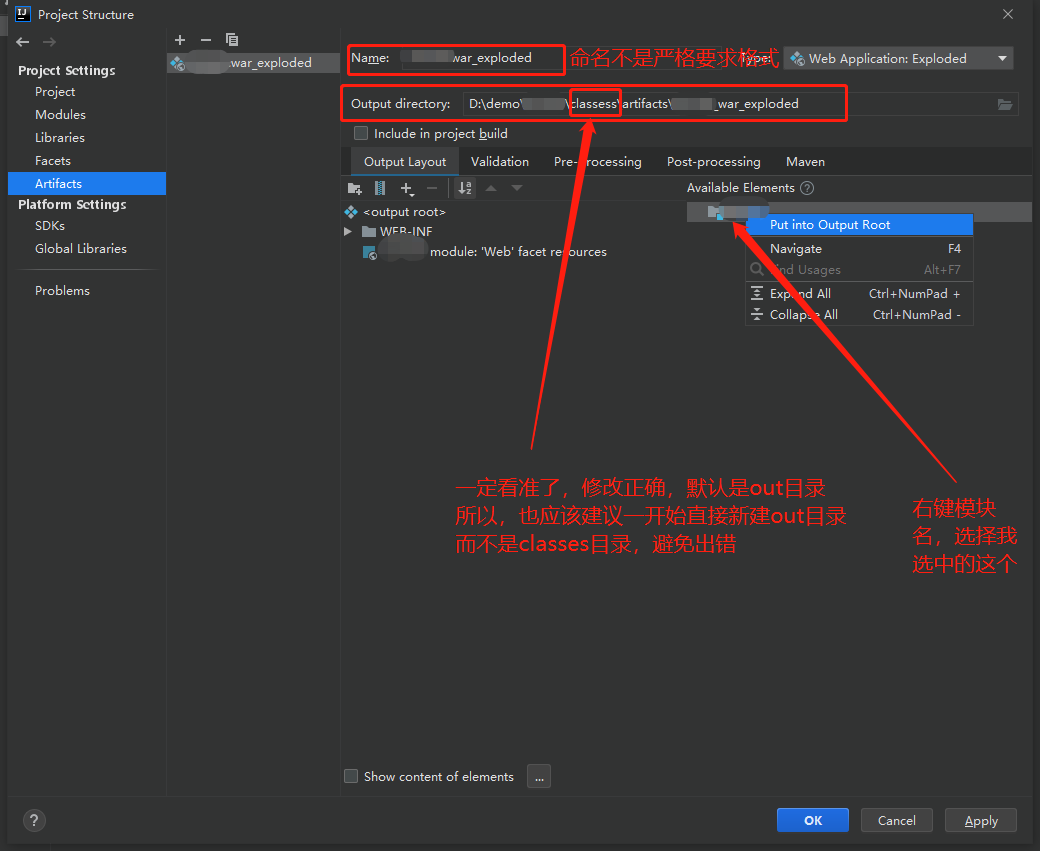Image resolution: width=1040 pixels, height=851 pixels.
Task: Open Facets settings page
Action: [52, 161]
